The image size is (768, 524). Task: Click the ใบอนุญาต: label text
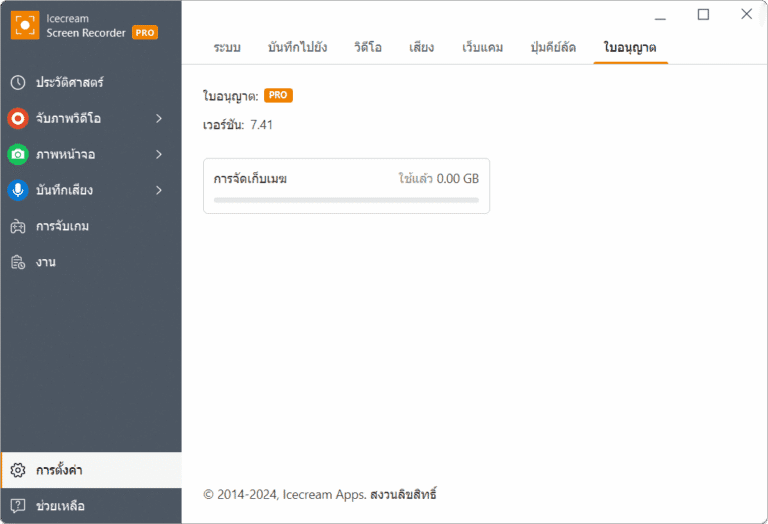(x=231, y=96)
